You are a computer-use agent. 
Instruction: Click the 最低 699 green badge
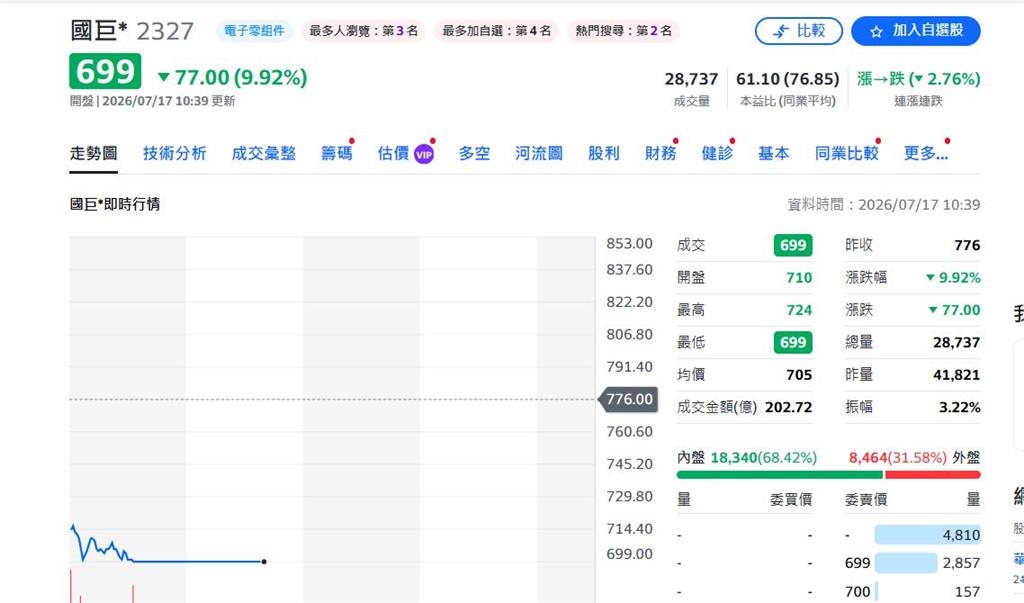793,342
